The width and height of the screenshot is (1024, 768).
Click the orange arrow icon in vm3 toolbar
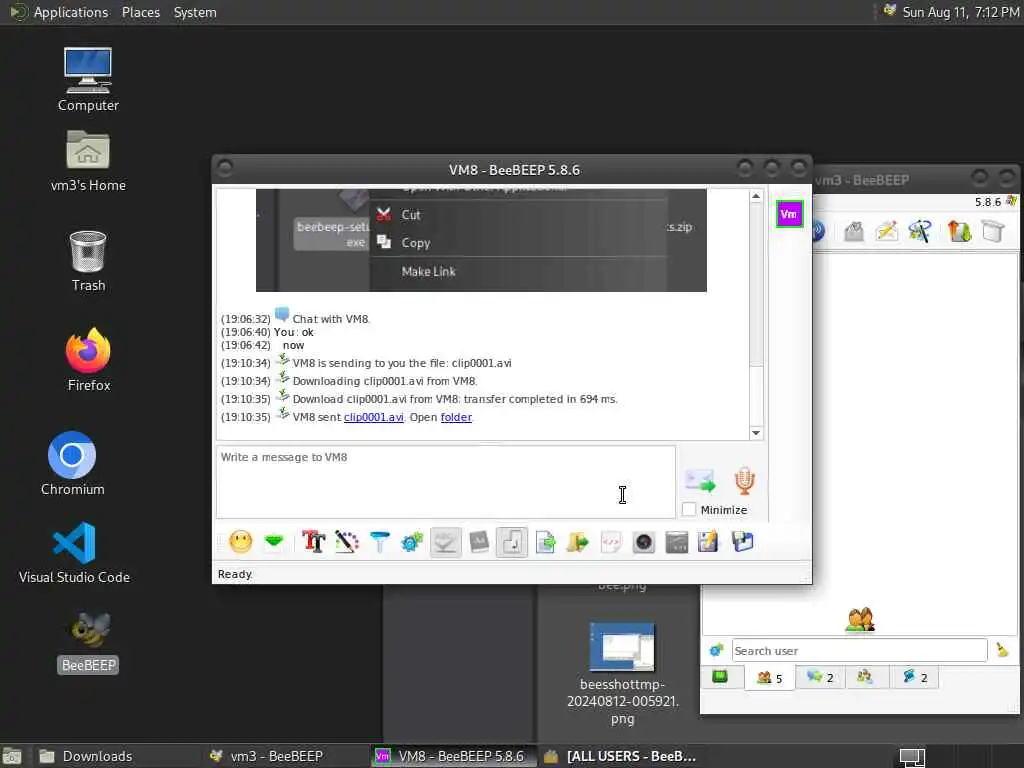click(959, 231)
